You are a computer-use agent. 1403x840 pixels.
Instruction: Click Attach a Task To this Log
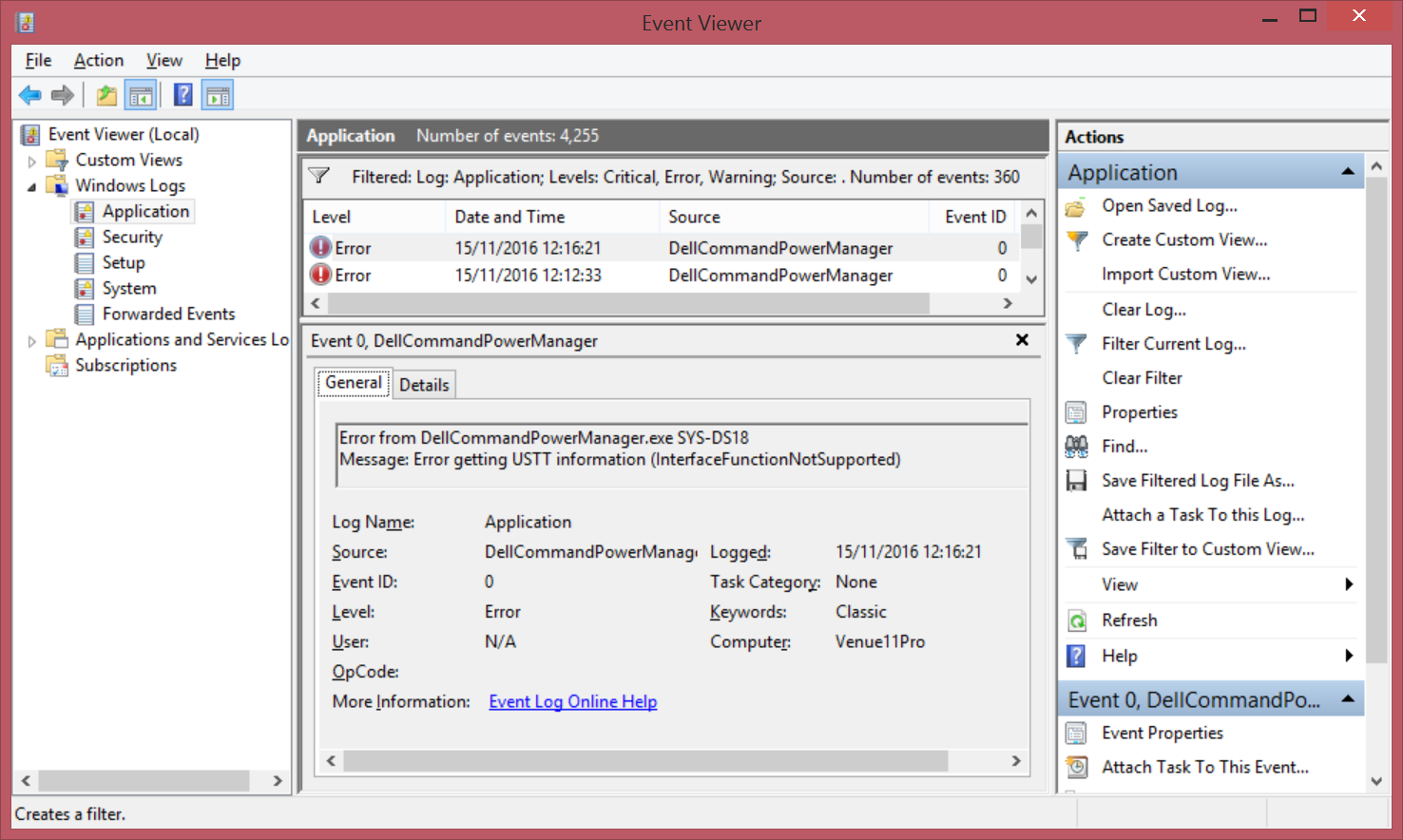(1202, 515)
